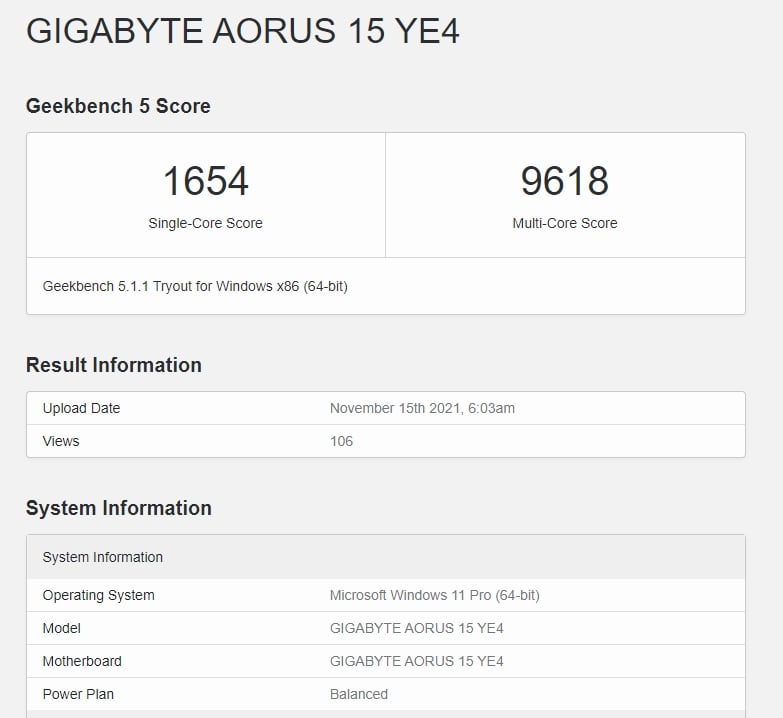Click the Microsoft Windows 11 Pro value
Screen dimensions: 783x718
pos(434,595)
